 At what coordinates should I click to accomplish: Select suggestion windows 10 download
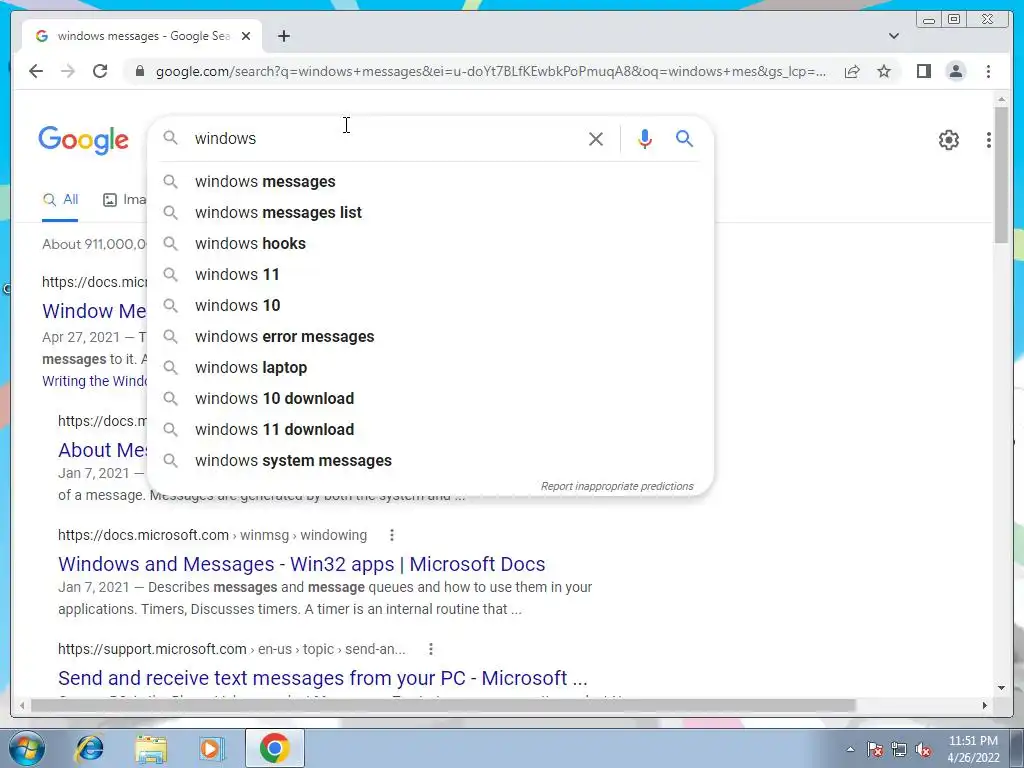(430, 398)
